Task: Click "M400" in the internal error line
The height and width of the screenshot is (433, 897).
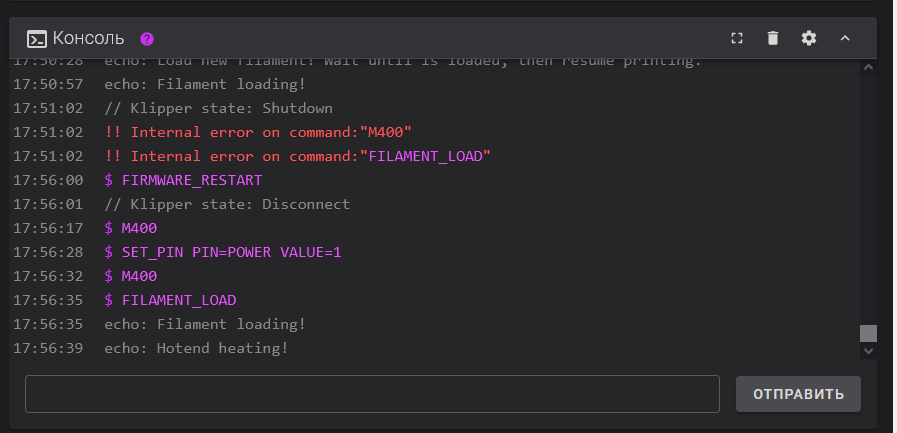Action: [x=386, y=132]
